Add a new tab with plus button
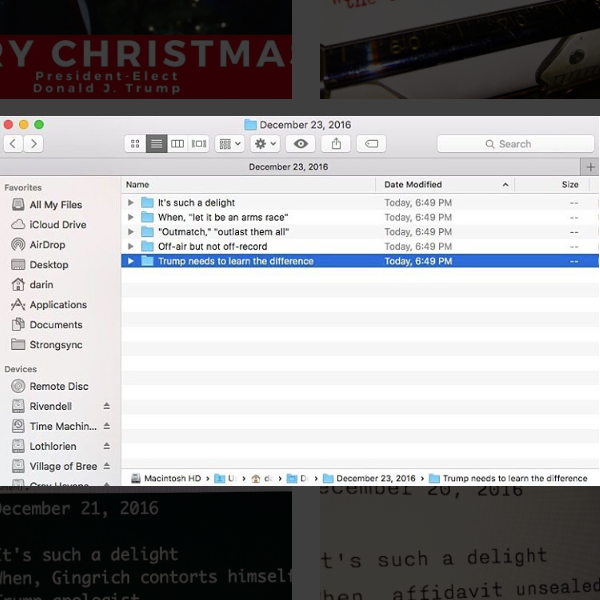This screenshot has height=600, width=600. click(x=590, y=167)
